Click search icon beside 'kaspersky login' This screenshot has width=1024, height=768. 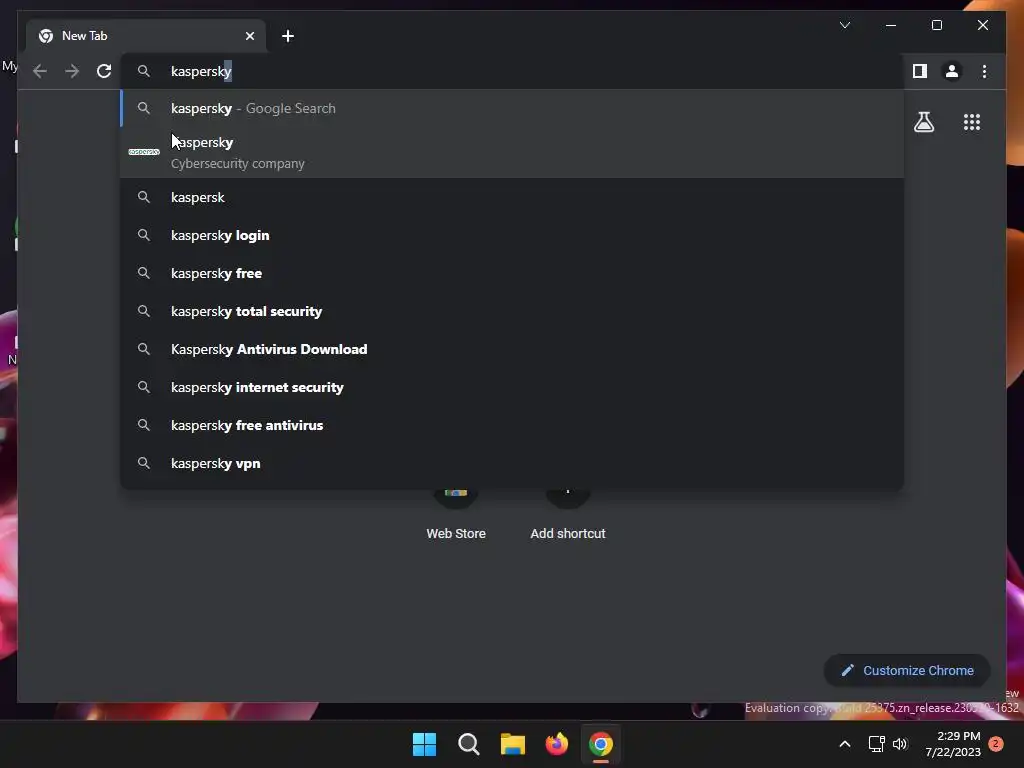pyautogui.click(x=144, y=235)
